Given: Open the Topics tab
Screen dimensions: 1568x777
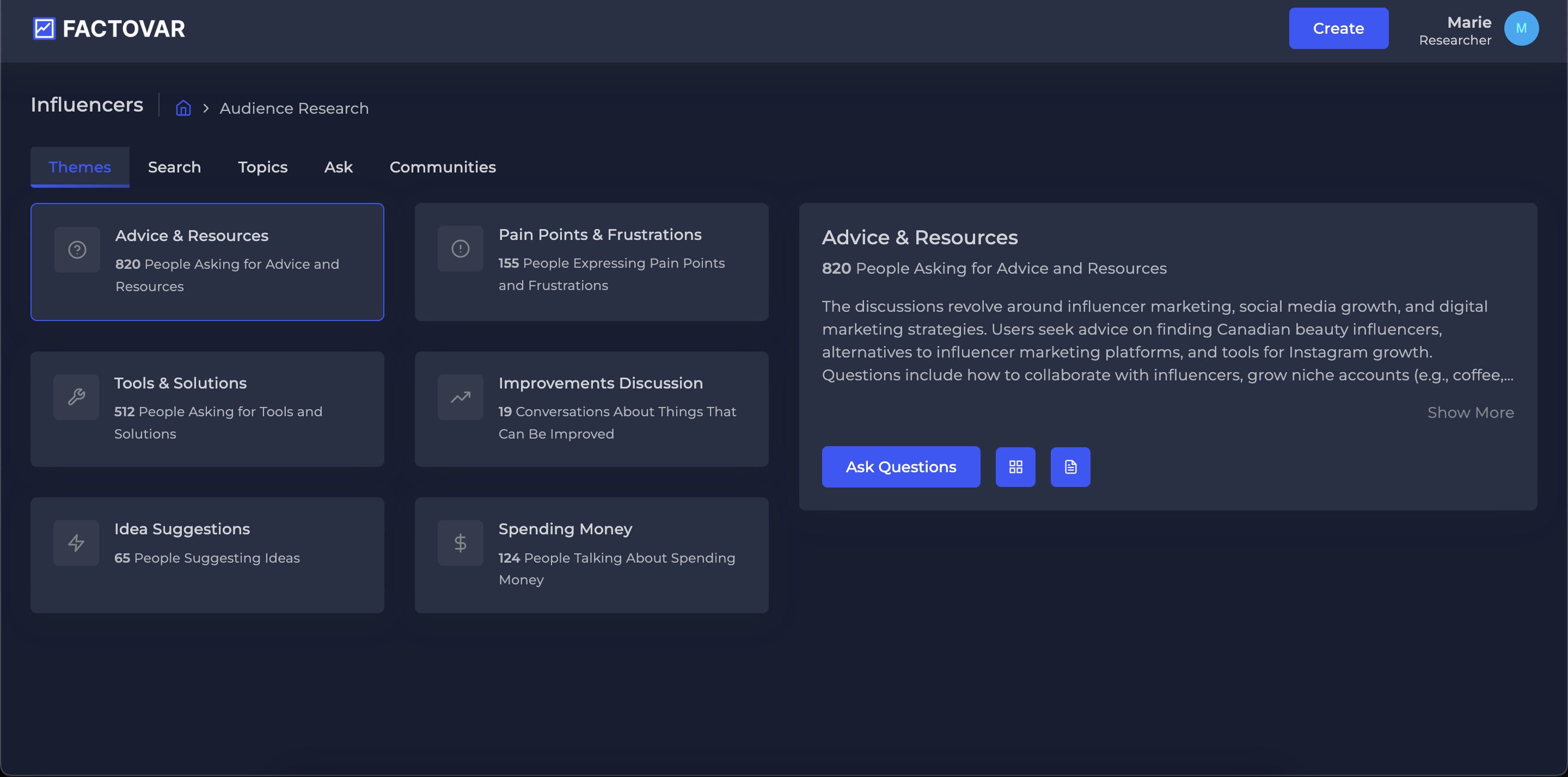Looking at the screenshot, I should (x=262, y=166).
